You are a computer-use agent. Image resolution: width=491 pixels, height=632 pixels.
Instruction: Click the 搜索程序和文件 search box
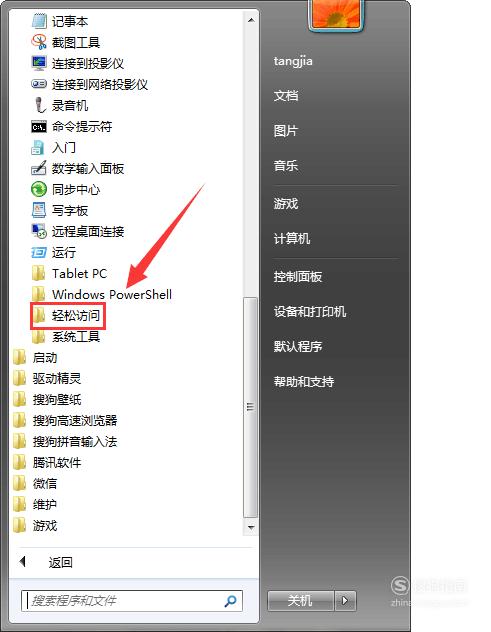tap(132, 601)
